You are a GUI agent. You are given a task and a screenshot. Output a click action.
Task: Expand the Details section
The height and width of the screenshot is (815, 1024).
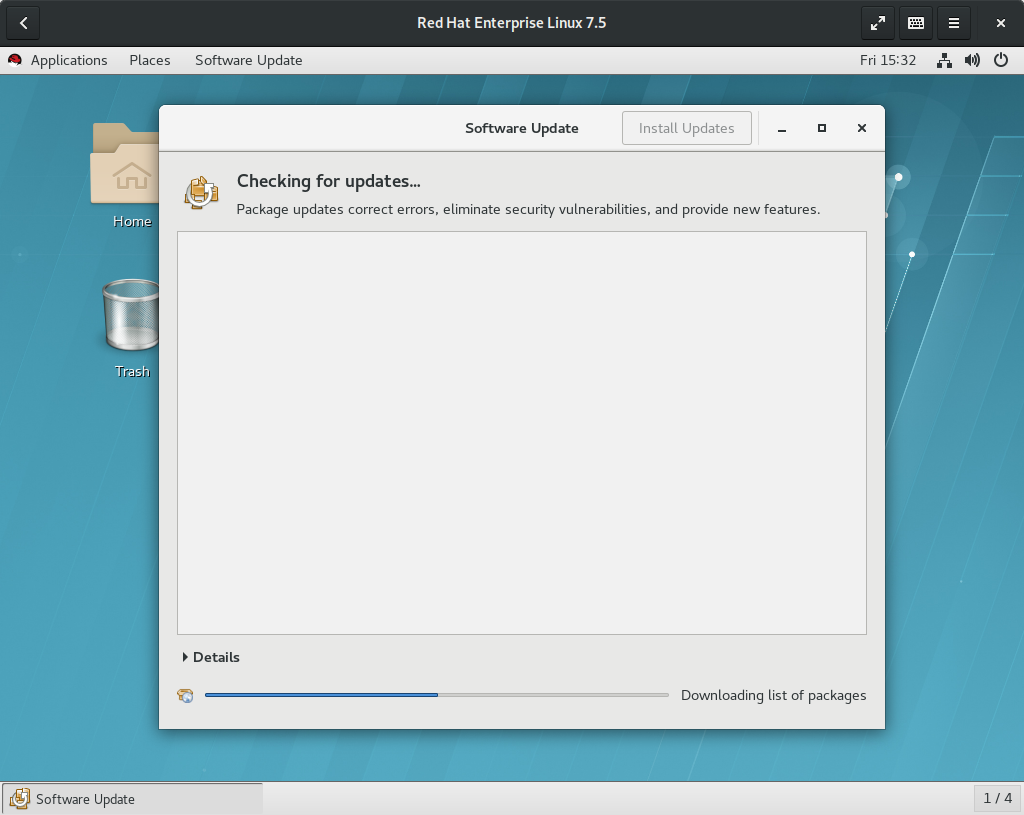pos(211,657)
